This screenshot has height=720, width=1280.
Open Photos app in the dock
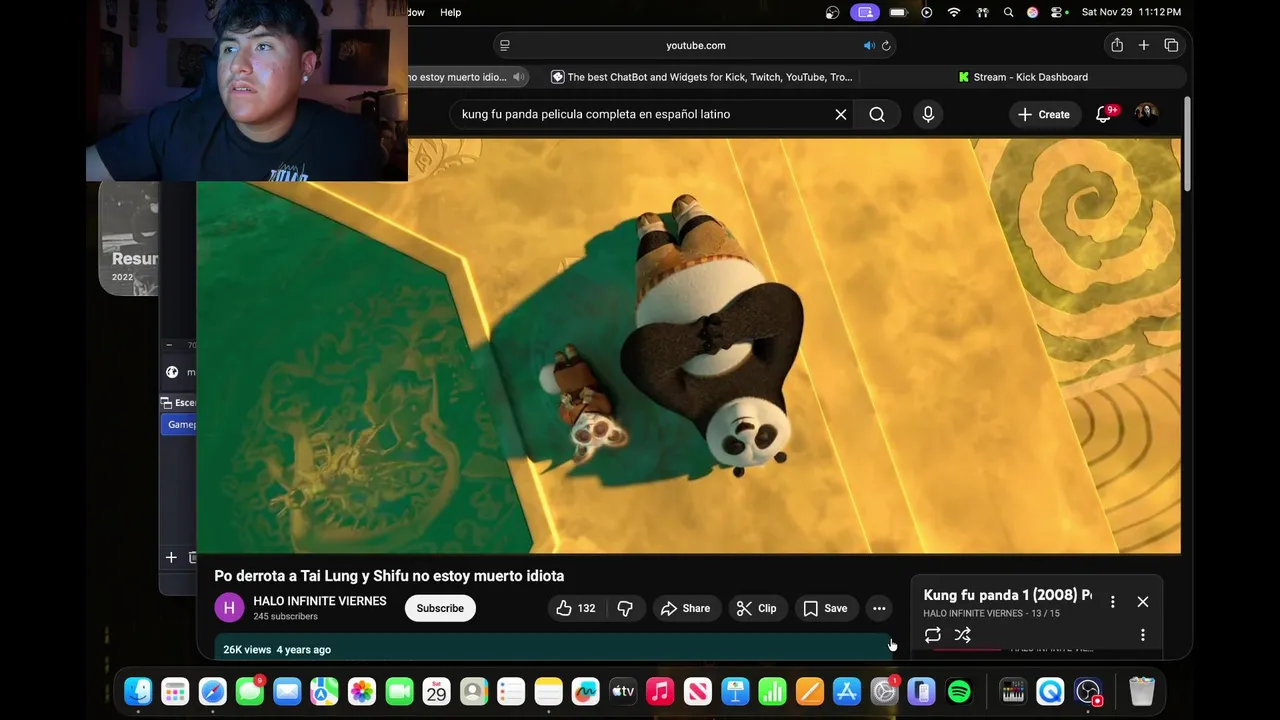[362, 691]
